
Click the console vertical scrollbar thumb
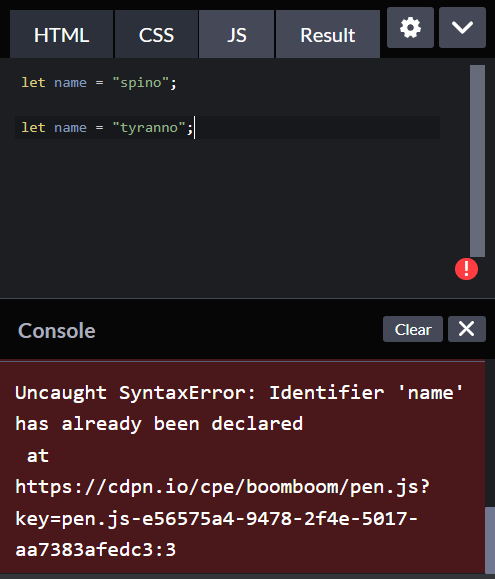coord(490,540)
